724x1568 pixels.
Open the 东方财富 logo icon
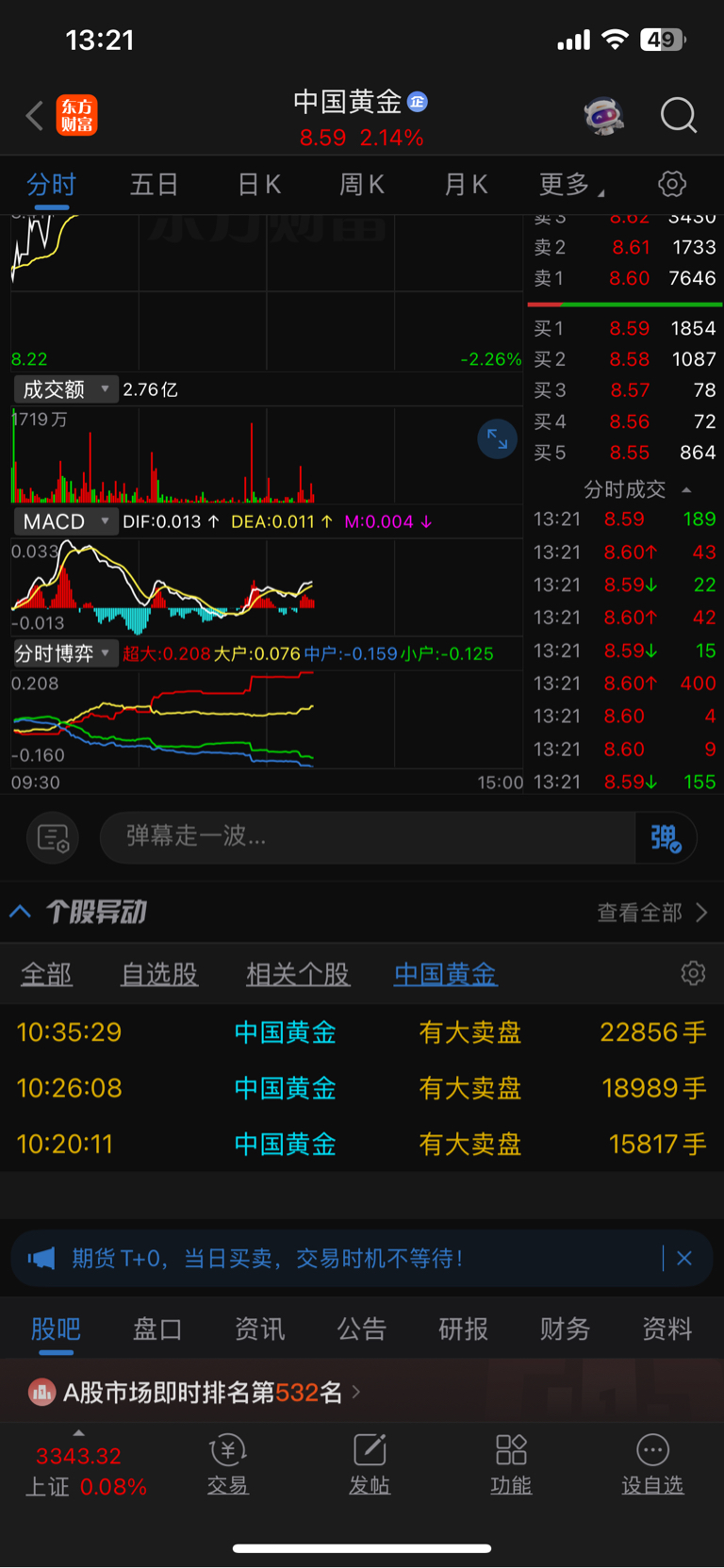[76, 116]
